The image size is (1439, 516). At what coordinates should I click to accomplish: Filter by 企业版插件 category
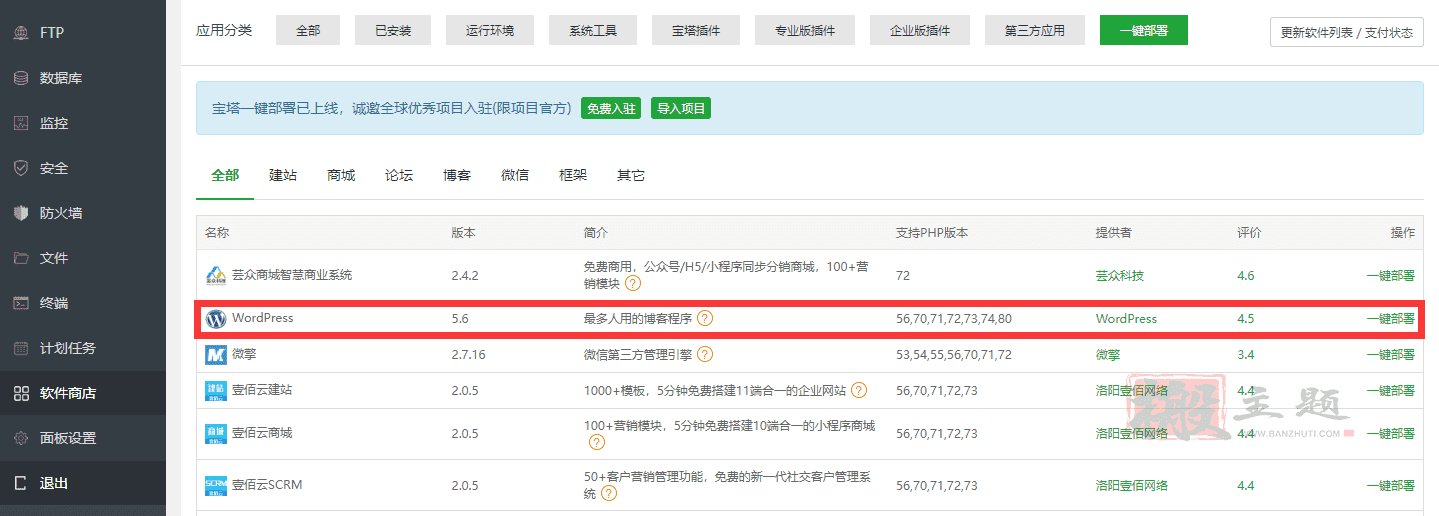pyautogui.click(x=920, y=31)
